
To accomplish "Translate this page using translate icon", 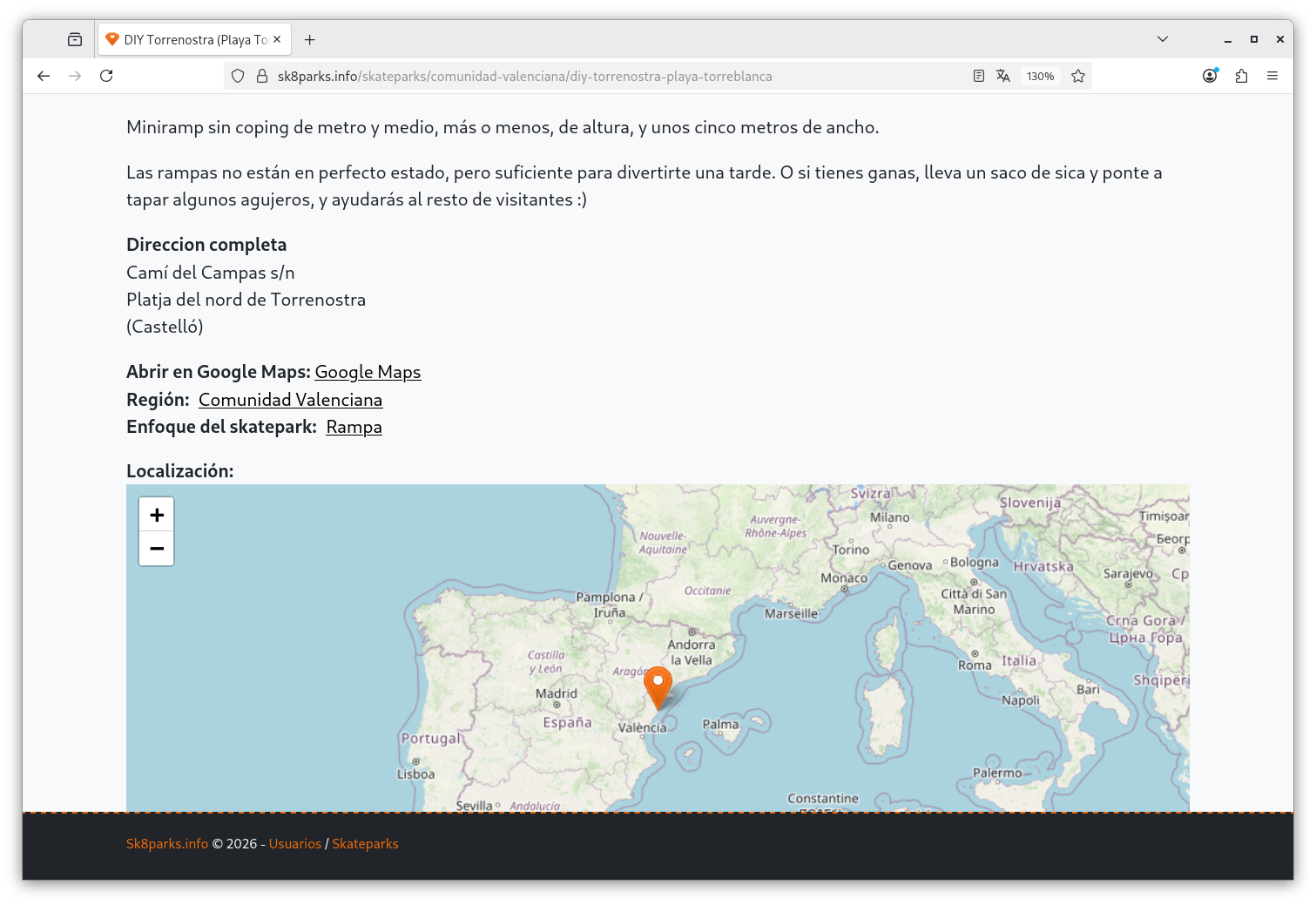I will click(x=1003, y=76).
